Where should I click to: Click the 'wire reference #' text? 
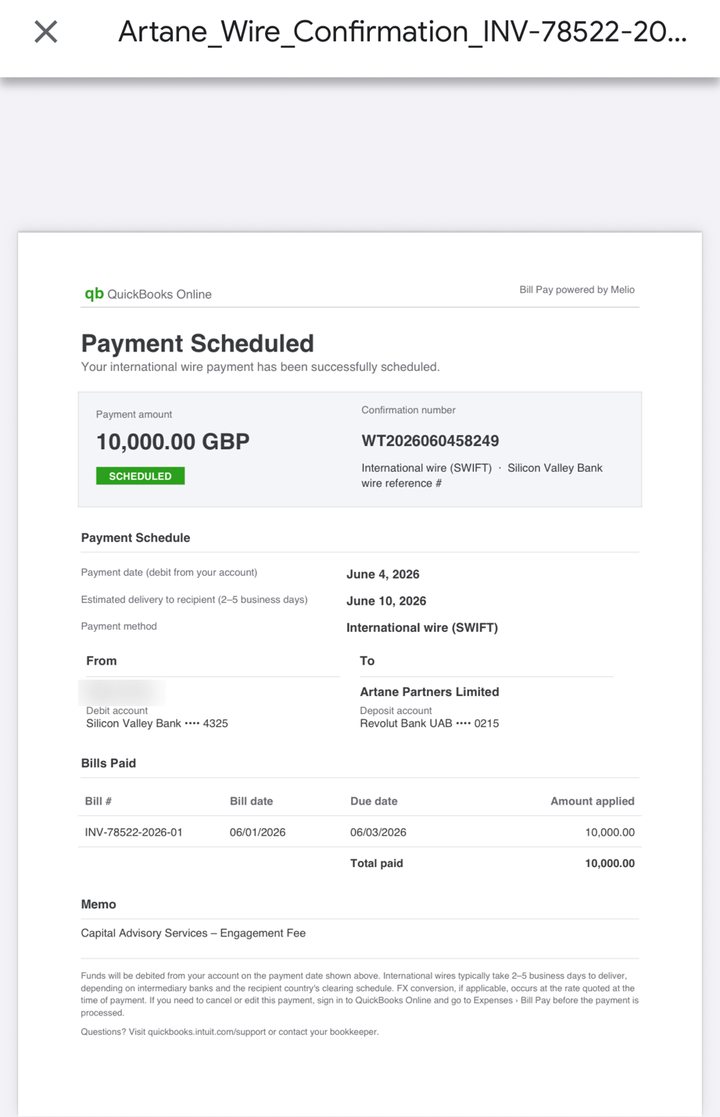[x=401, y=484]
